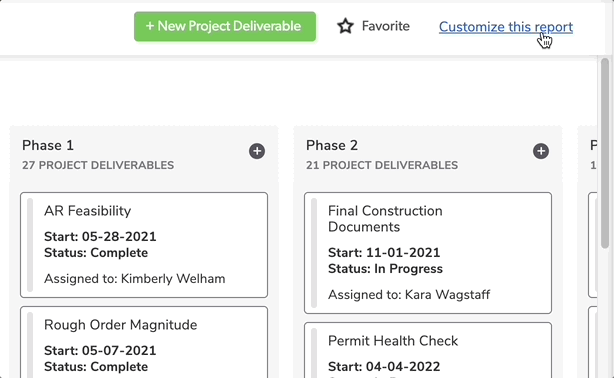Open the Permit Health Check card
This screenshot has width=614, height=378.
428,350
